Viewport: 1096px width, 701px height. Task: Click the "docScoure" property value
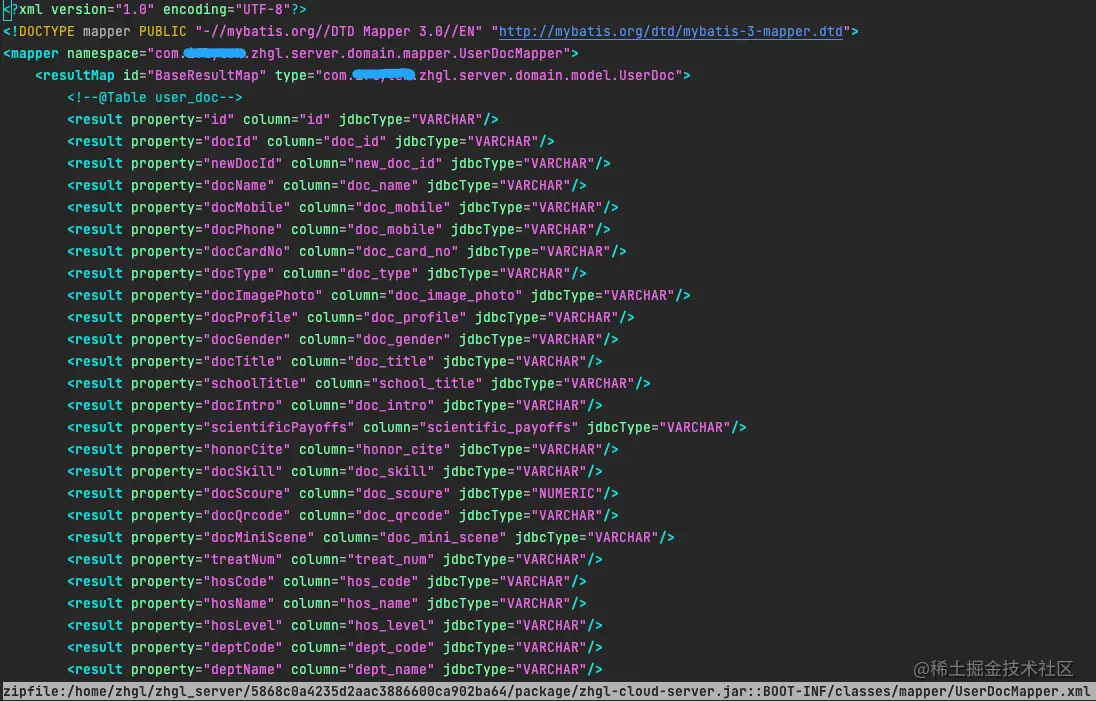point(247,494)
